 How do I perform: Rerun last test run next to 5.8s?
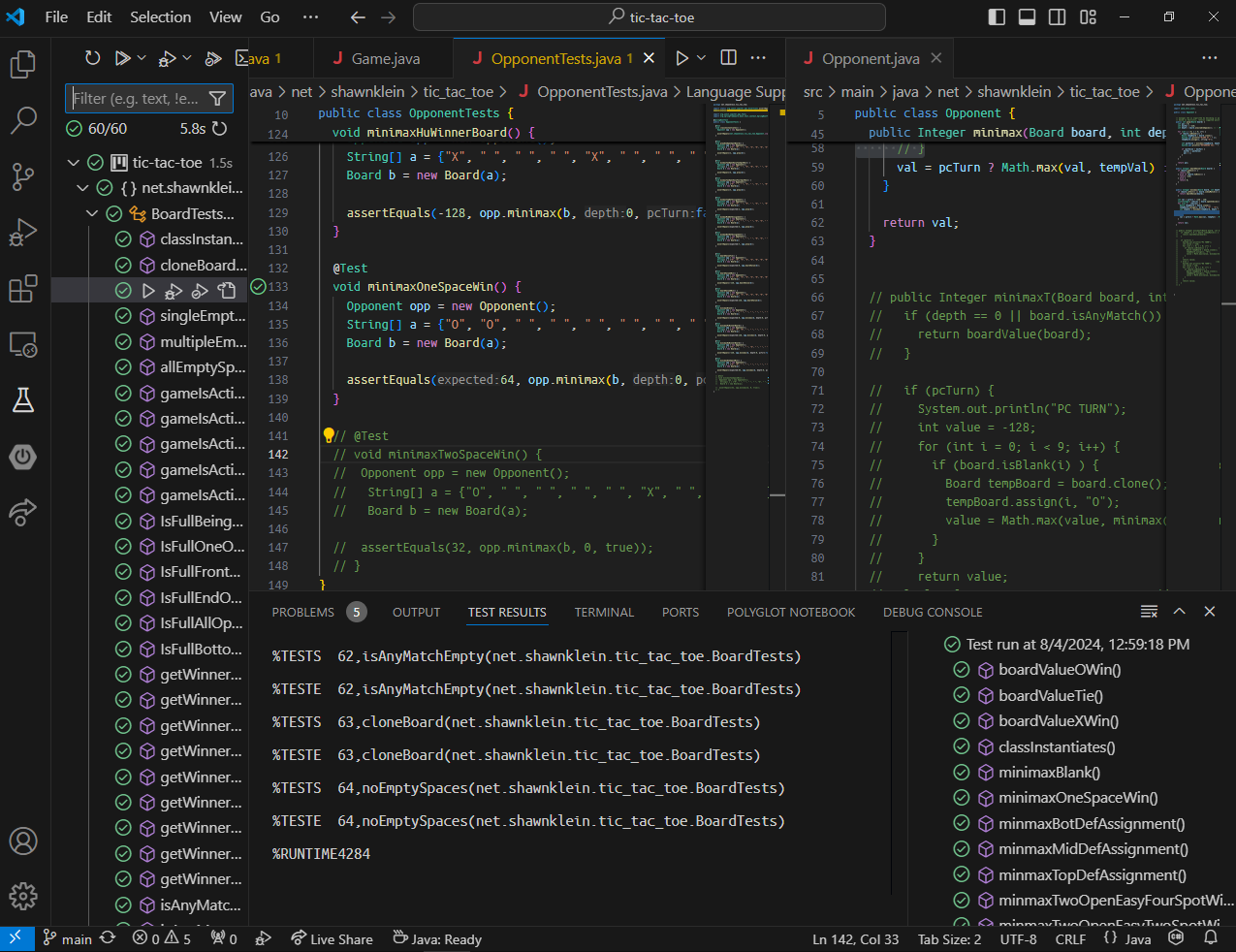click(x=220, y=128)
